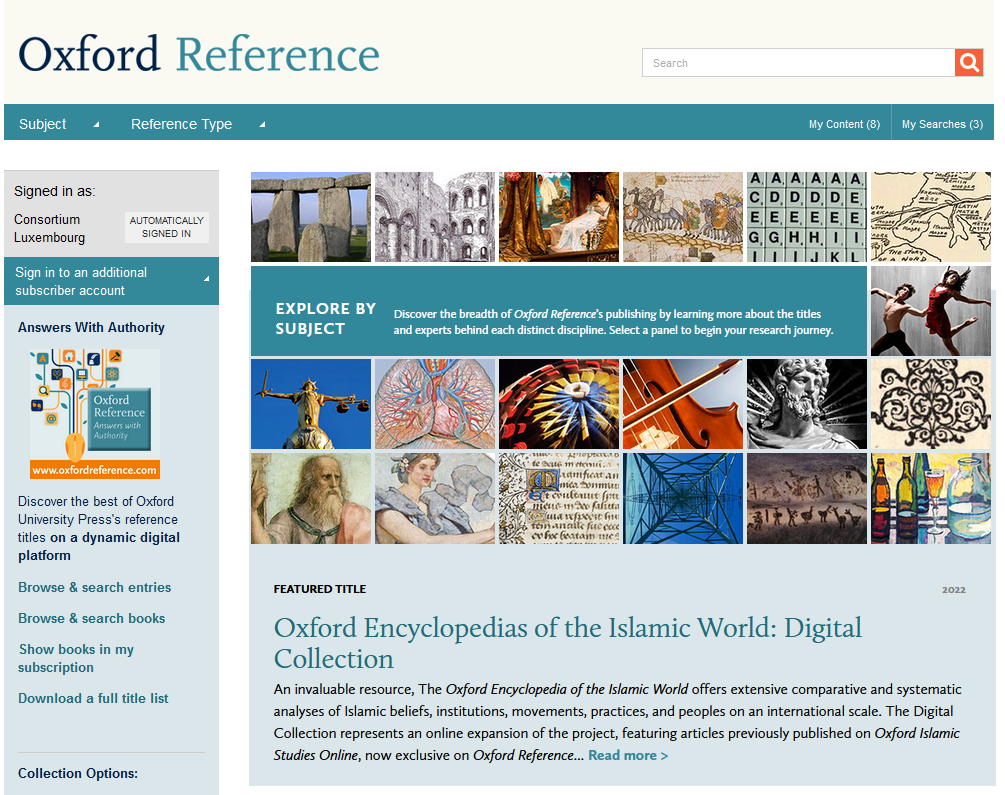Select the violin subject panel
The height and width of the screenshot is (795, 1005).
coord(683,404)
